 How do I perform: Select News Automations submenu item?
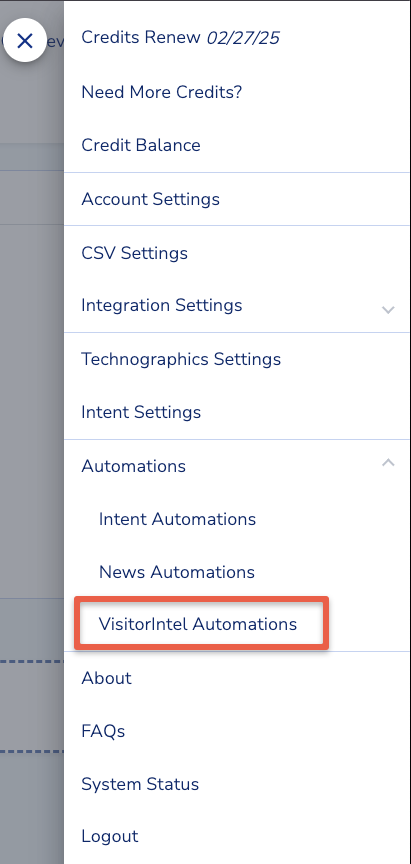click(x=176, y=571)
